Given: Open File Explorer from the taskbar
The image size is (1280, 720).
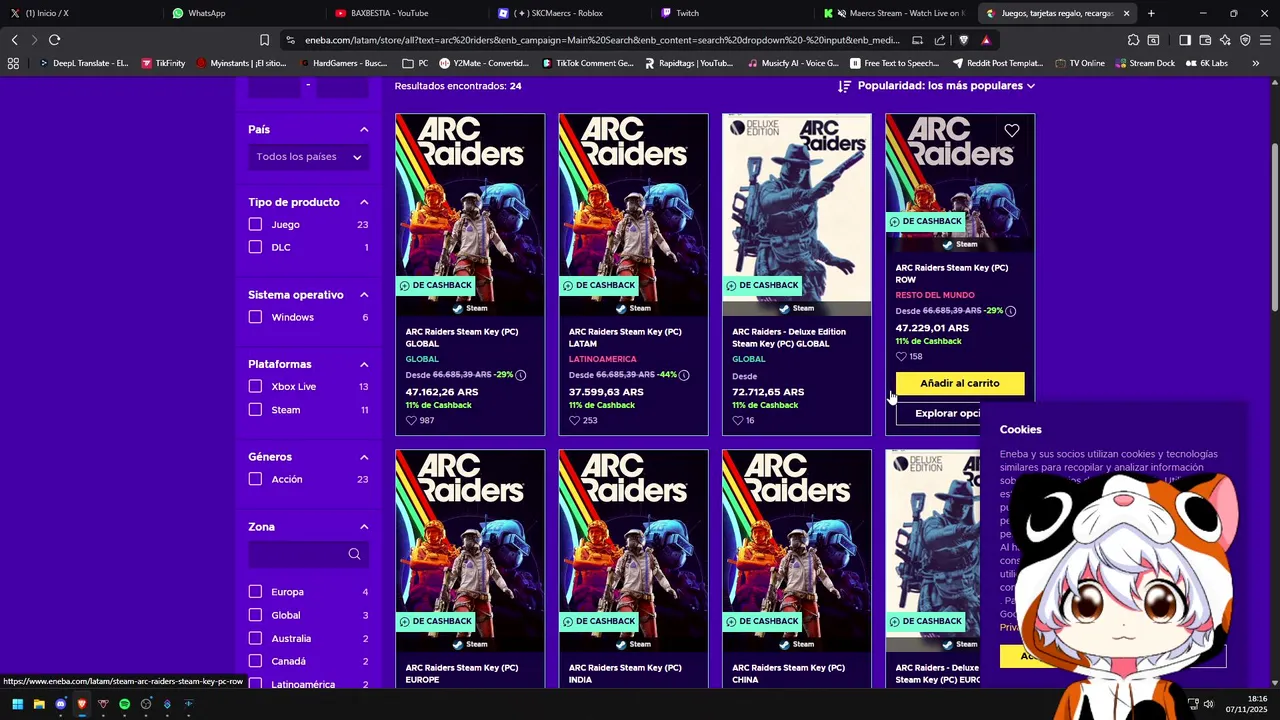Looking at the screenshot, I should [x=39, y=704].
